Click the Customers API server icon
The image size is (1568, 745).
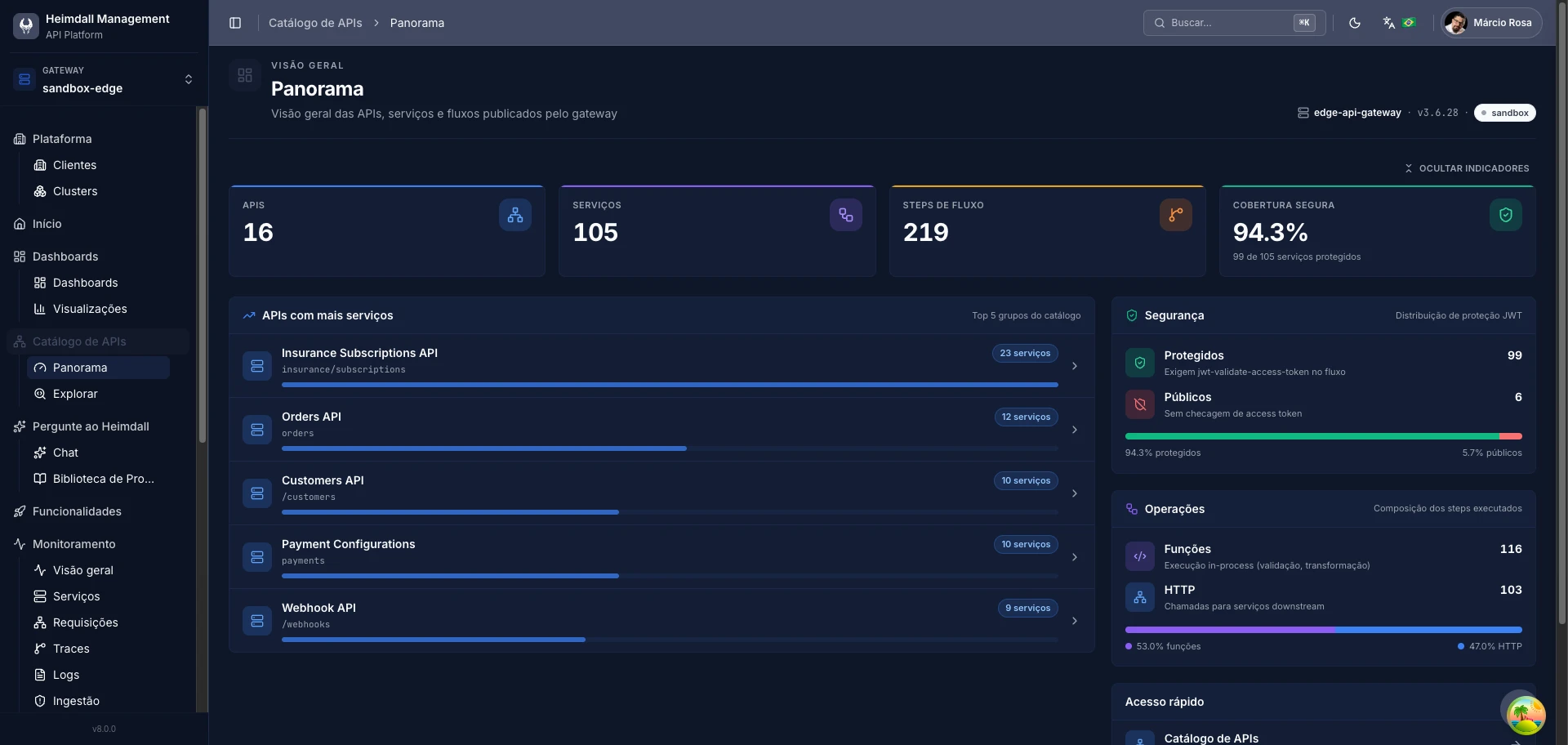(x=257, y=493)
